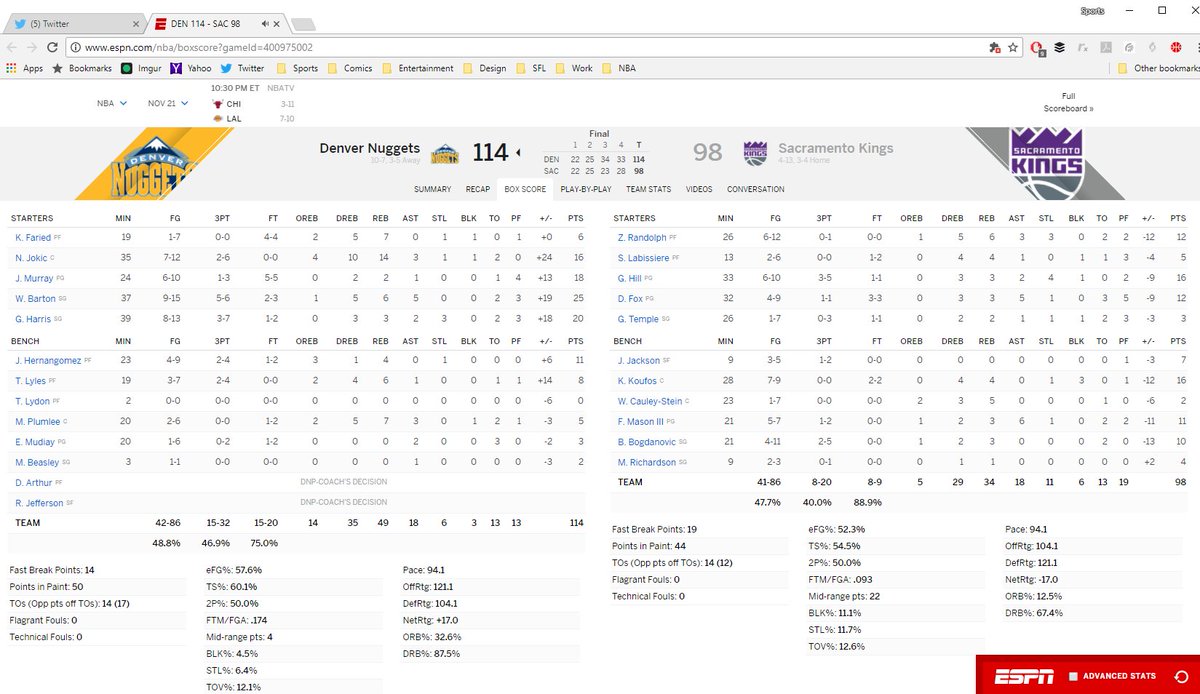Open N. Jokic player page
Viewport: 1200px width, 694px height.
(31, 258)
